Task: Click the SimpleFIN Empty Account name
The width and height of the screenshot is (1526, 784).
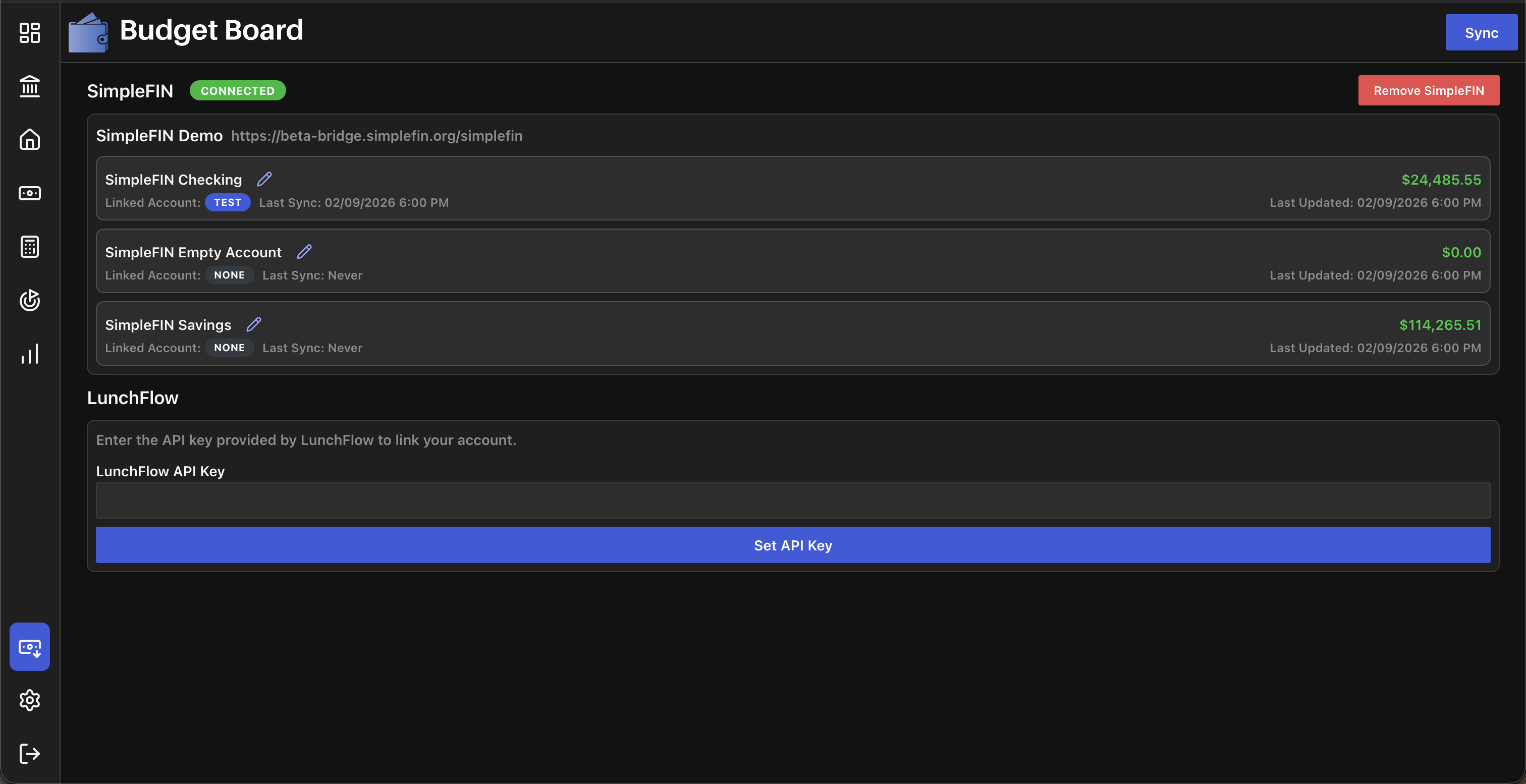Action: 193,253
